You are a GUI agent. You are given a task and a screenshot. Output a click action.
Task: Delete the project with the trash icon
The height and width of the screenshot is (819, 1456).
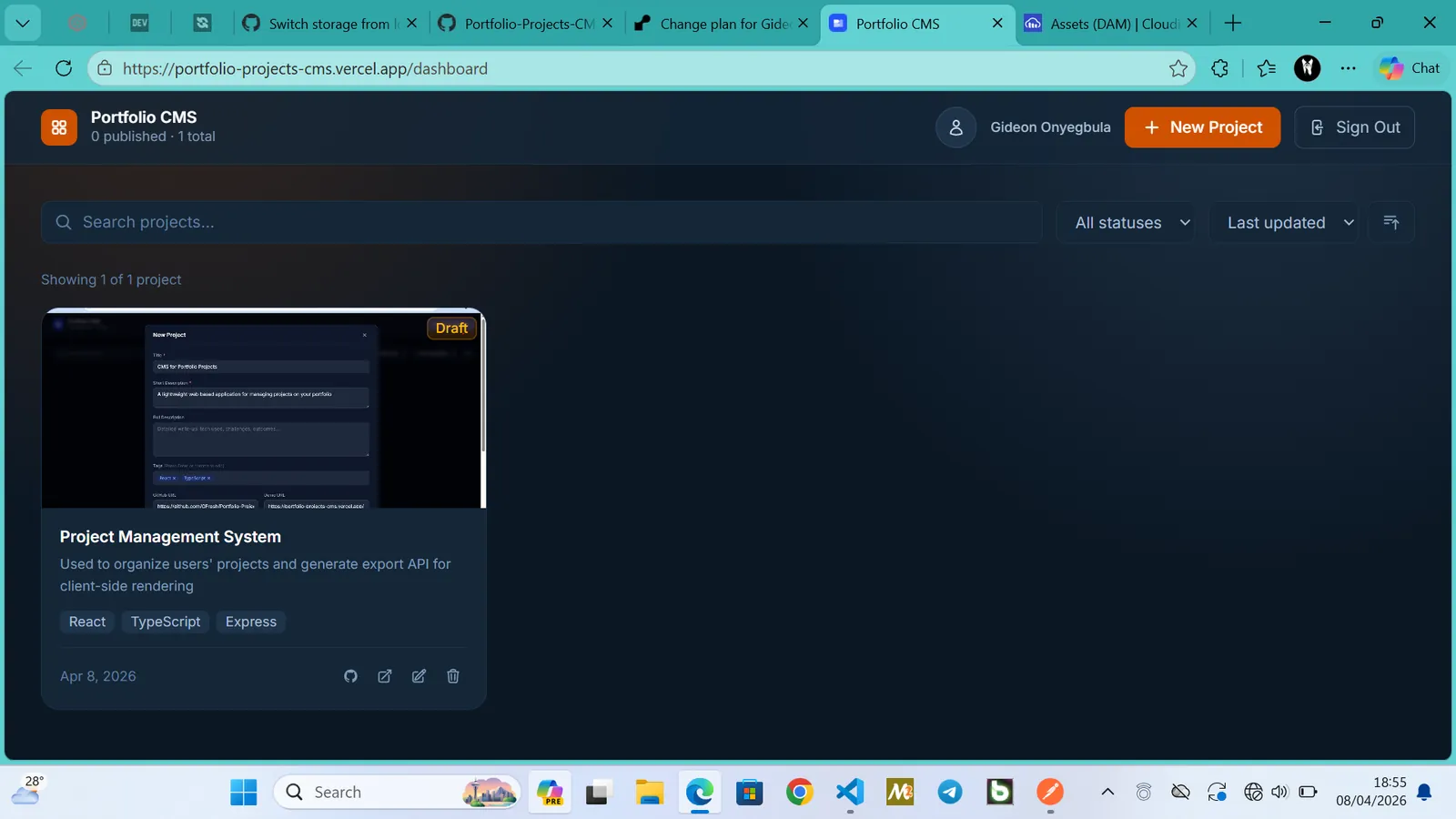coord(453,676)
